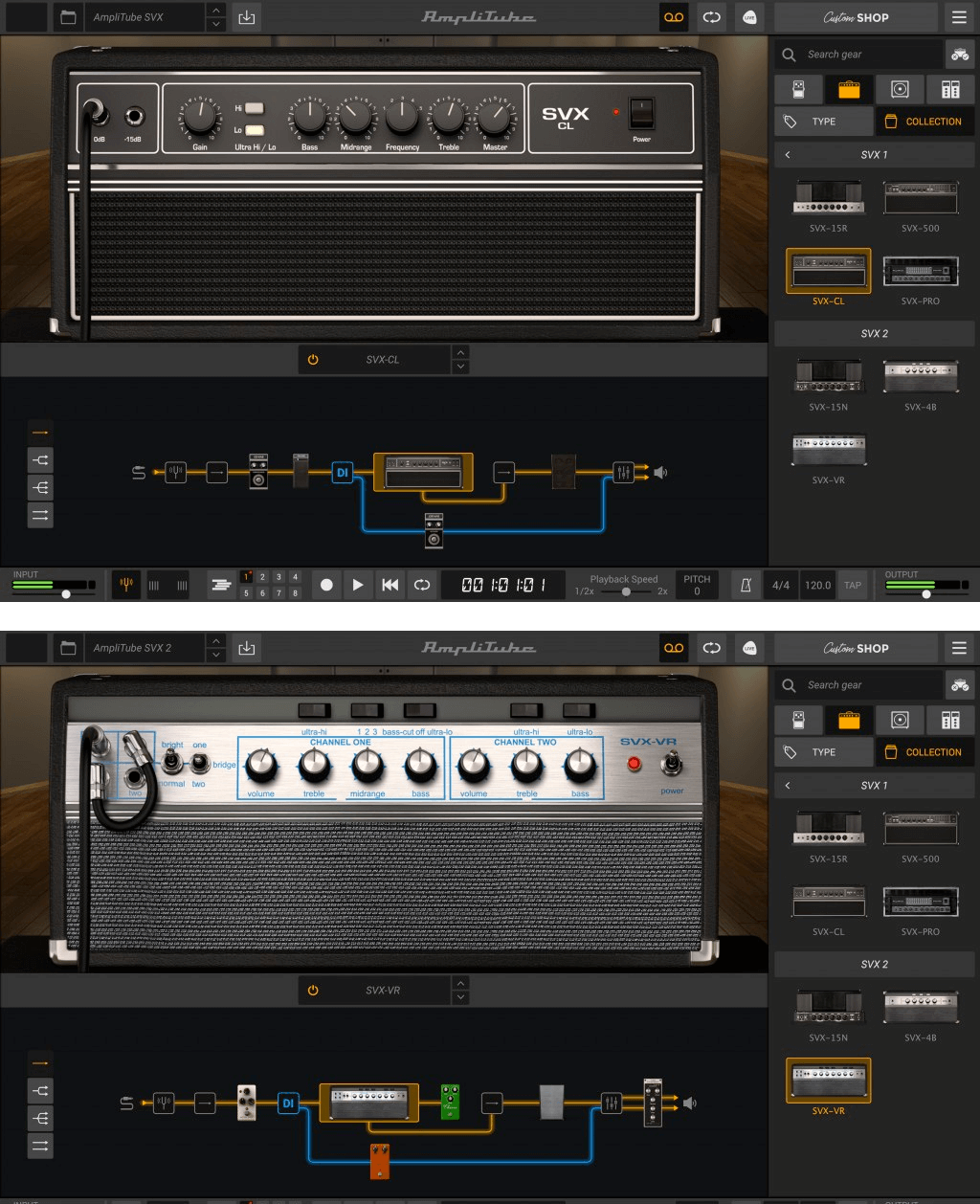The width and height of the screenshot is (980, 1204).
Task: Select the cabinet category icon in the gear panel
Action: click(x=900, y=89)
